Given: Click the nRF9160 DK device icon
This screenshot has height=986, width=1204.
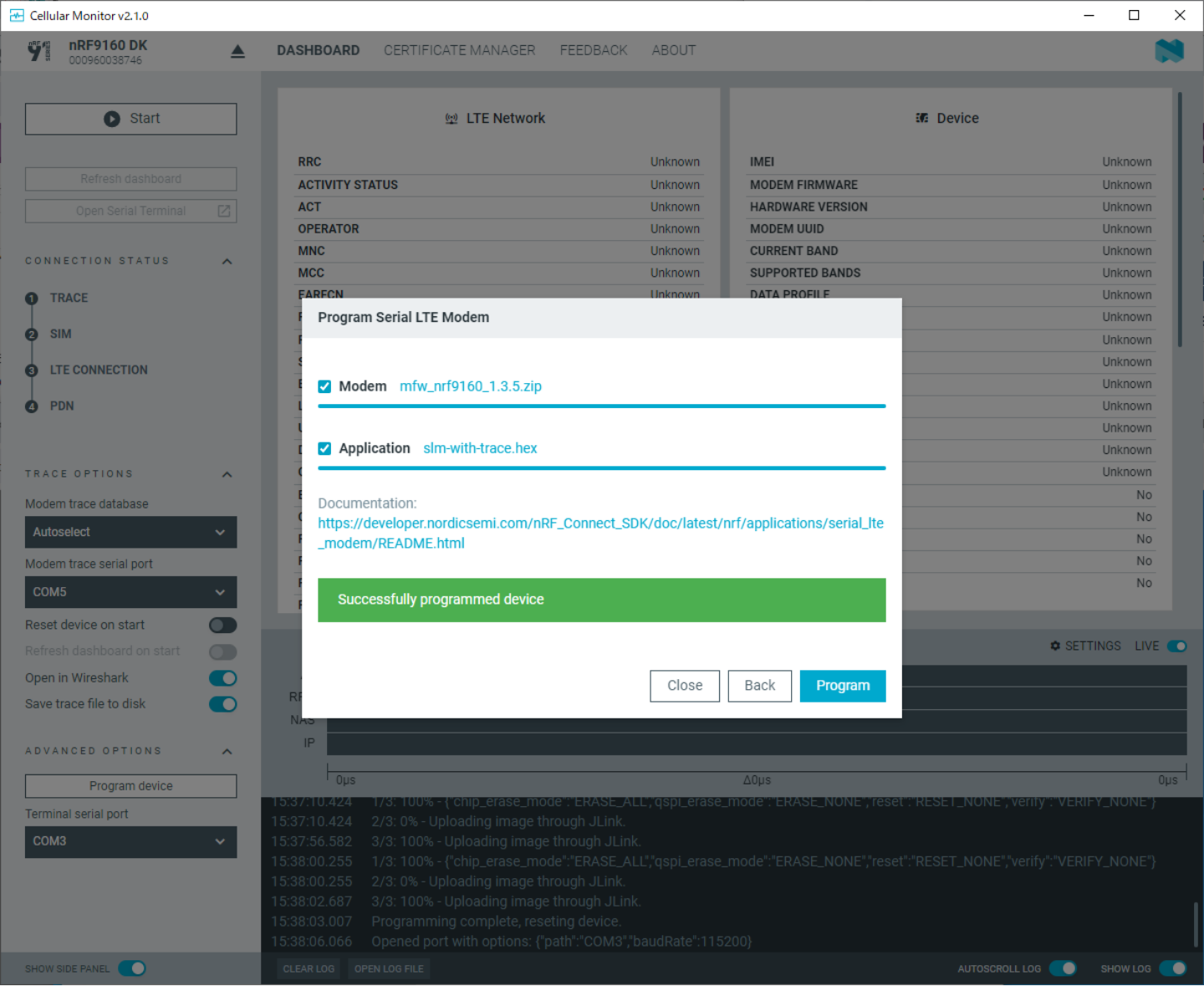Looking at the screenshot, I should [x=39, y=52].
